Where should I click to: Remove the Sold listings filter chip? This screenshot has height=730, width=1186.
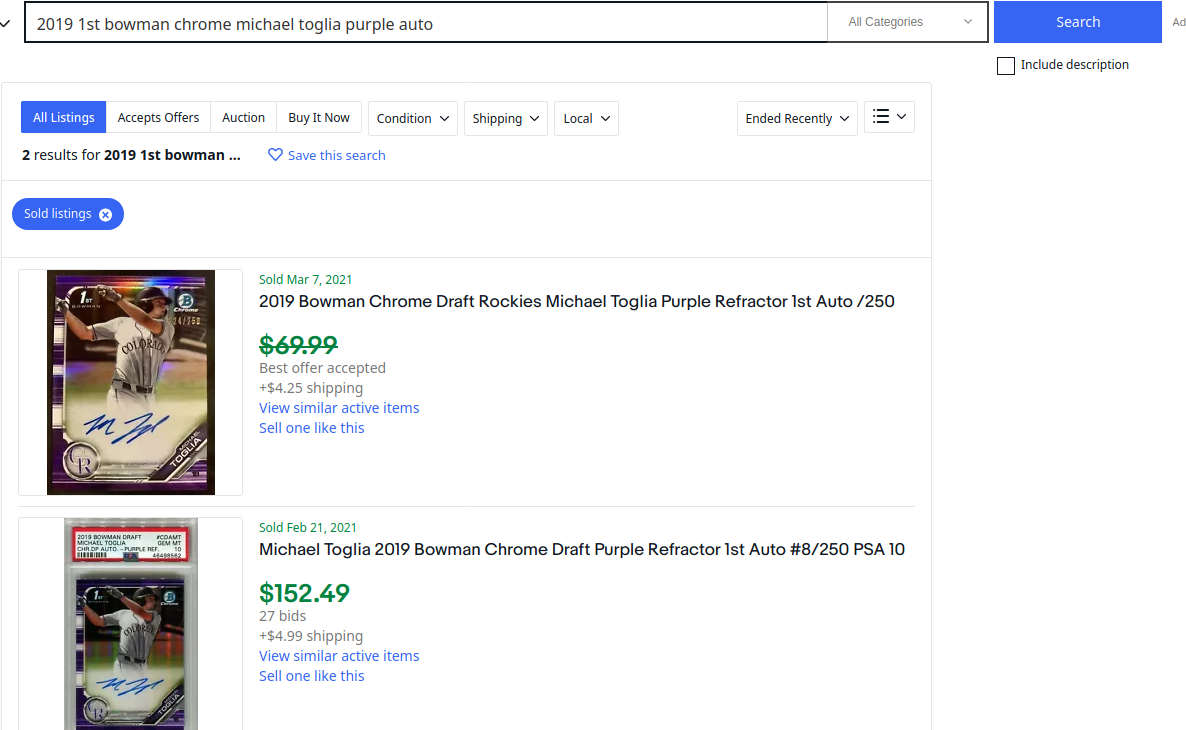(x=105, y=214)
